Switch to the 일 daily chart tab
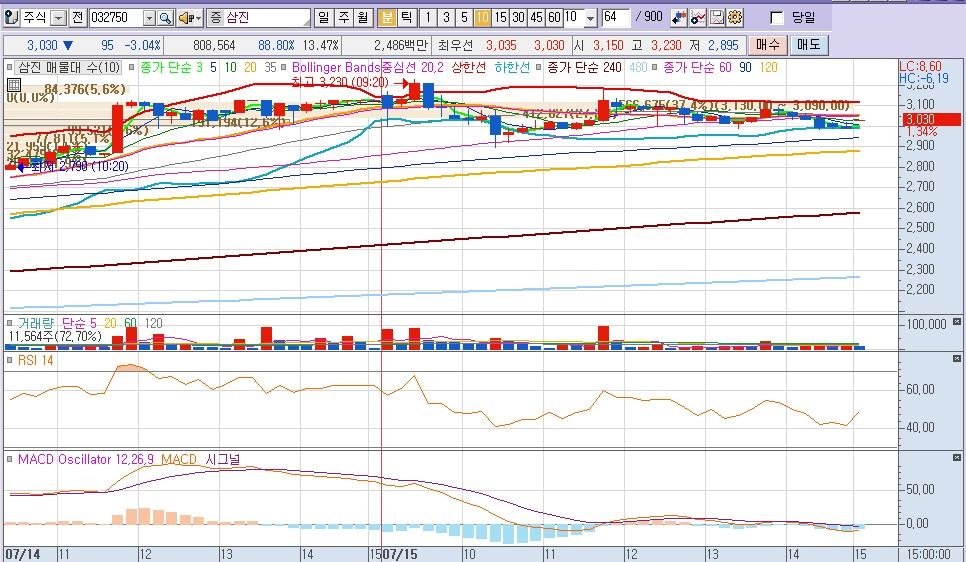966x562 pixels. point(324,18)
